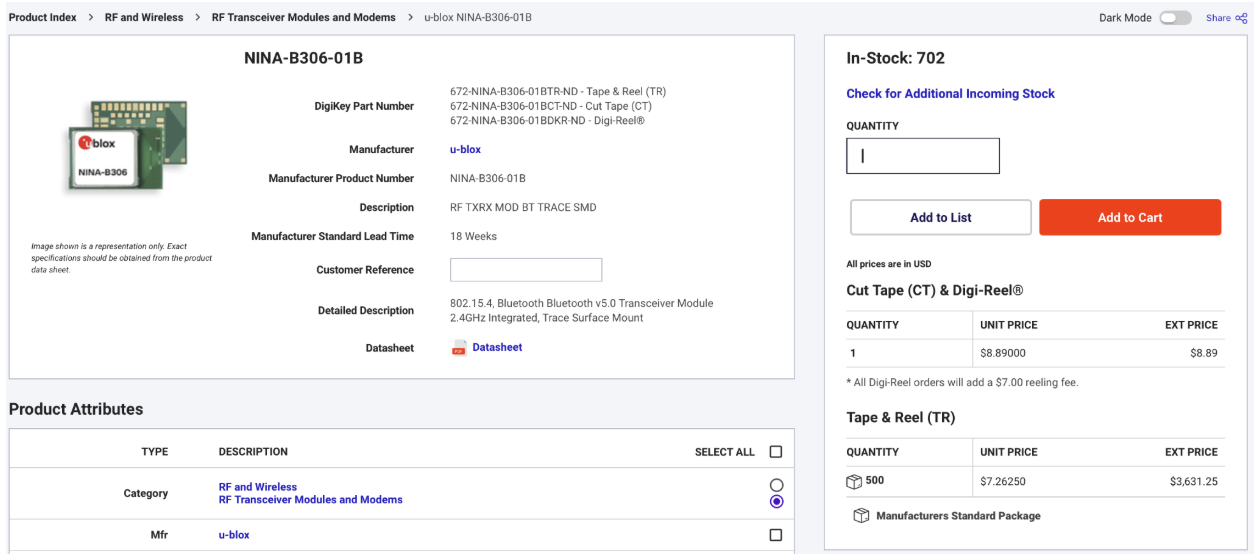The width and height of the screenshot is (1255, 554).
Task: Check the Mfr u-blox checkbox
Action: click(776, 535)
